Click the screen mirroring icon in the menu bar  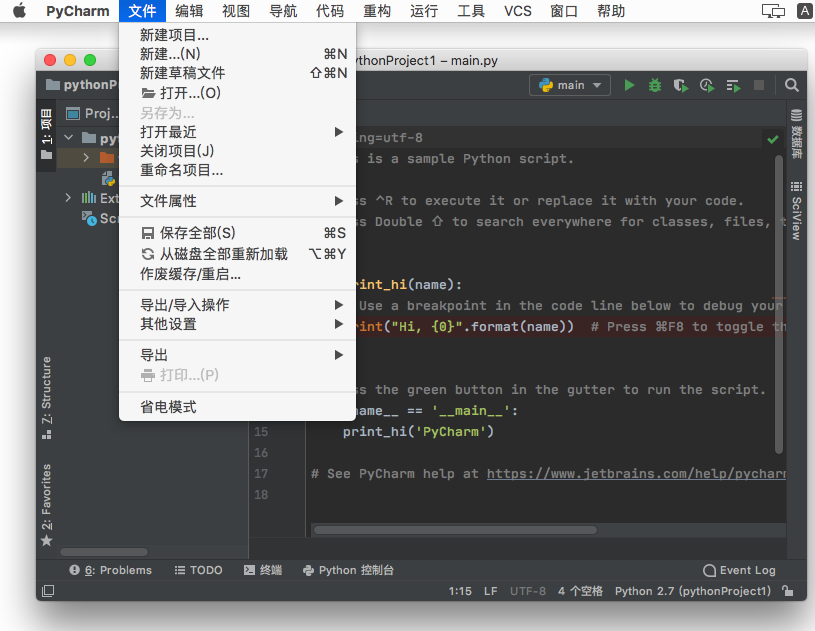click(x=773, y=11)
